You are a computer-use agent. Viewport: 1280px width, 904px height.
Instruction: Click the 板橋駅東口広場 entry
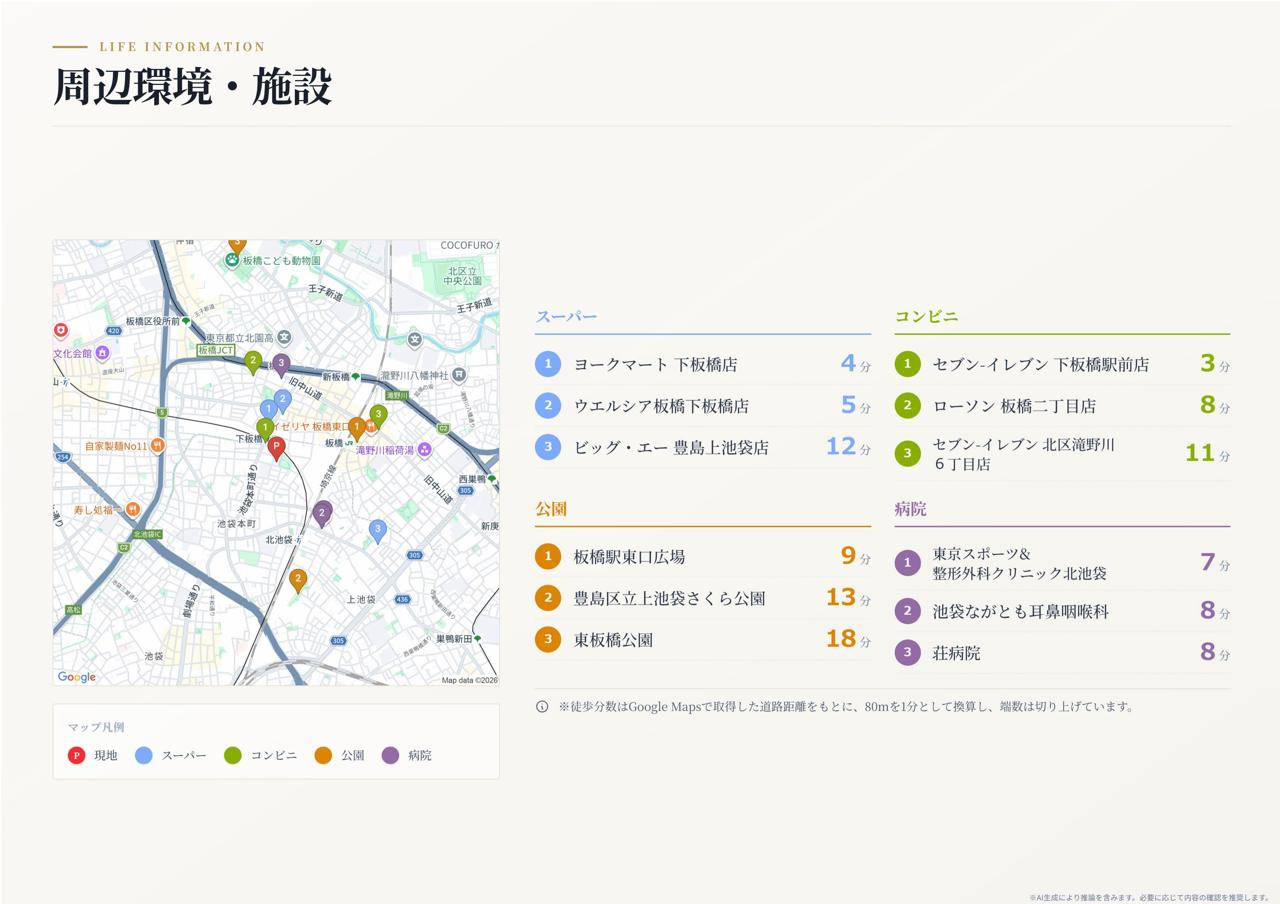(x=703, y=556)
